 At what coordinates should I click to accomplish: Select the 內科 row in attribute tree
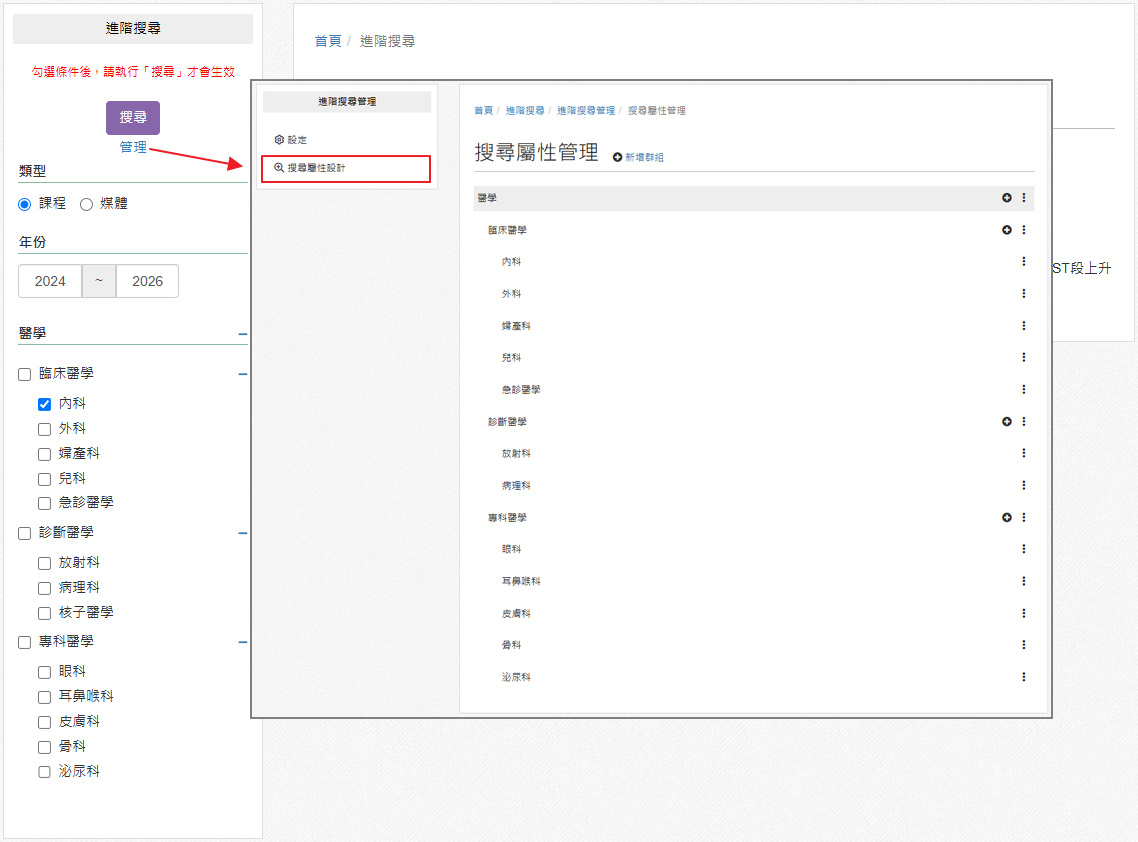(753, 261)
